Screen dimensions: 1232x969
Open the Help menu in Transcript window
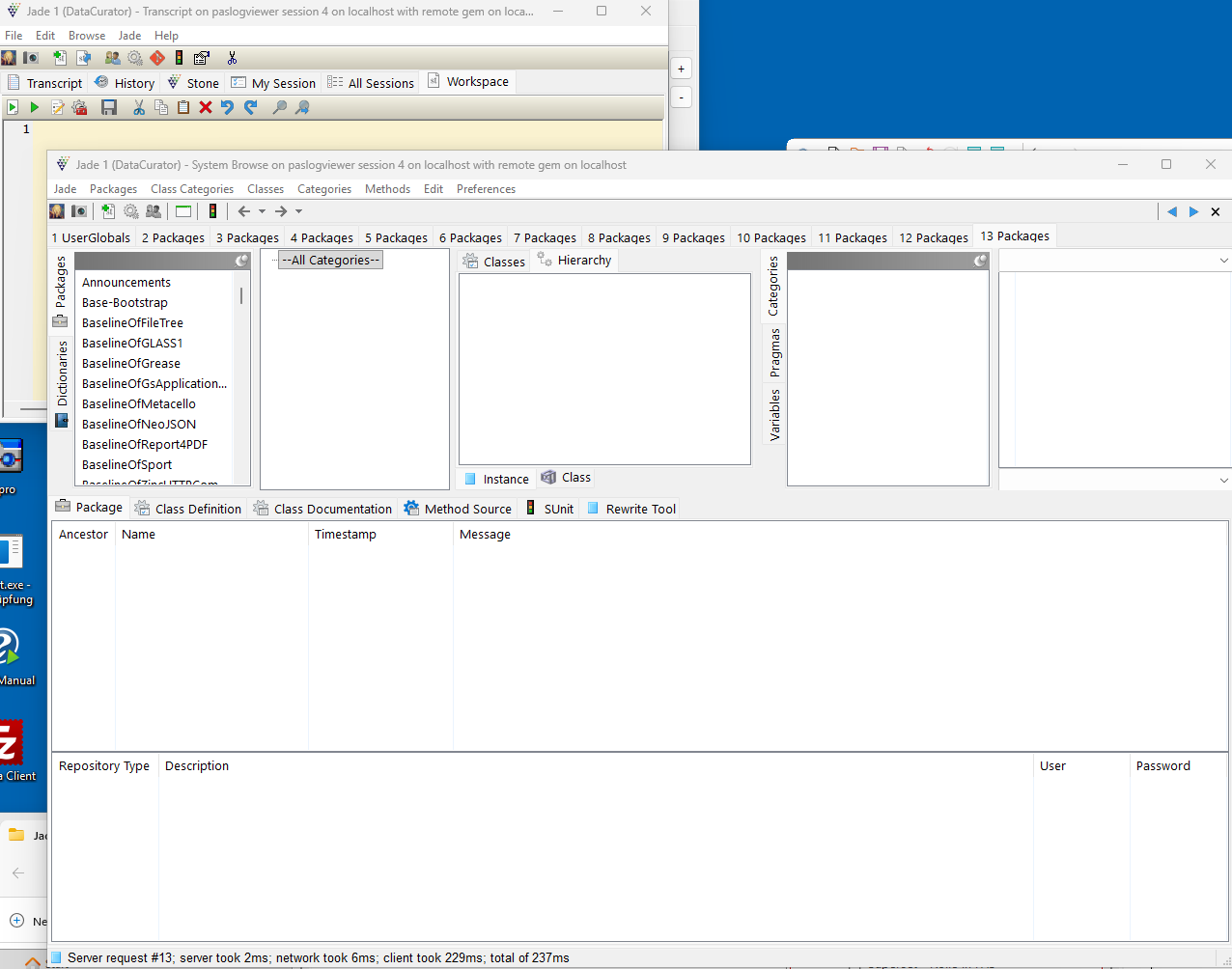click(x=166, y=36)
